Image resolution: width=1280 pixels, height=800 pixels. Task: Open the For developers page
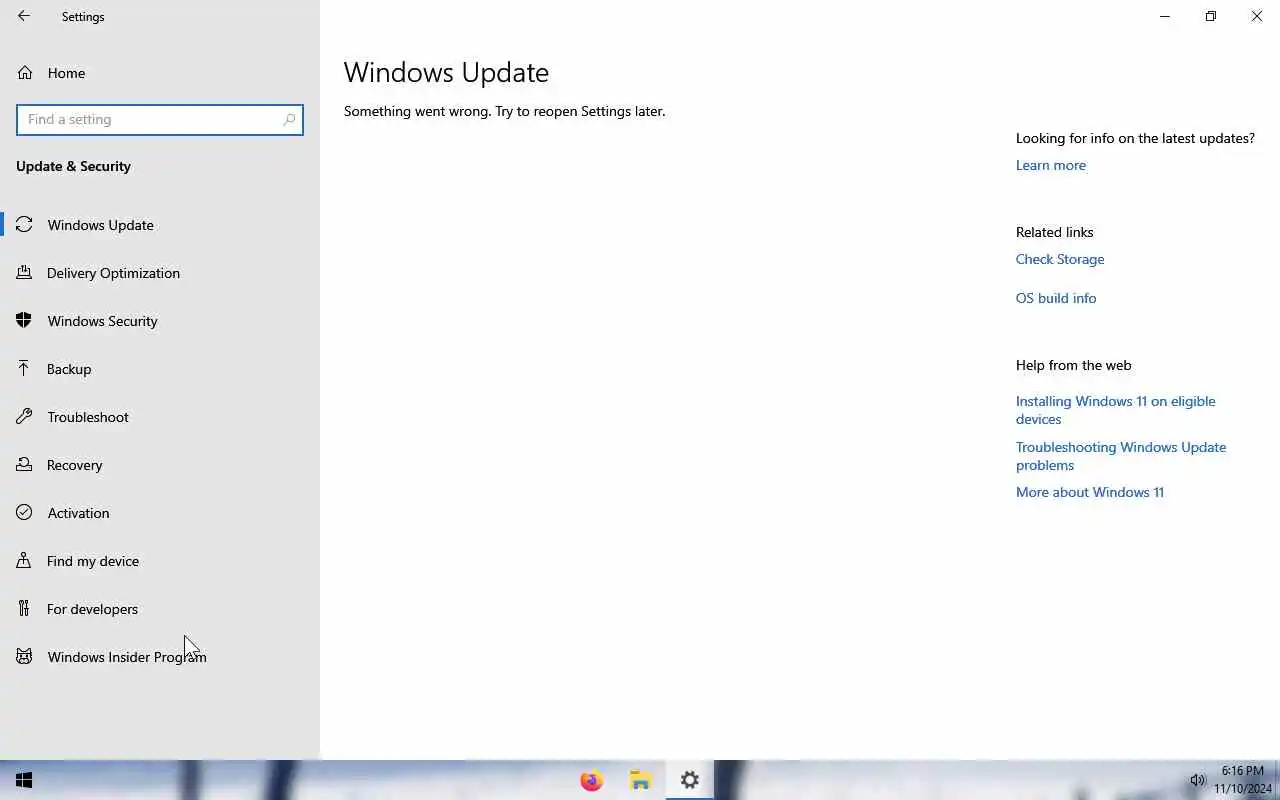pos(160,609)
